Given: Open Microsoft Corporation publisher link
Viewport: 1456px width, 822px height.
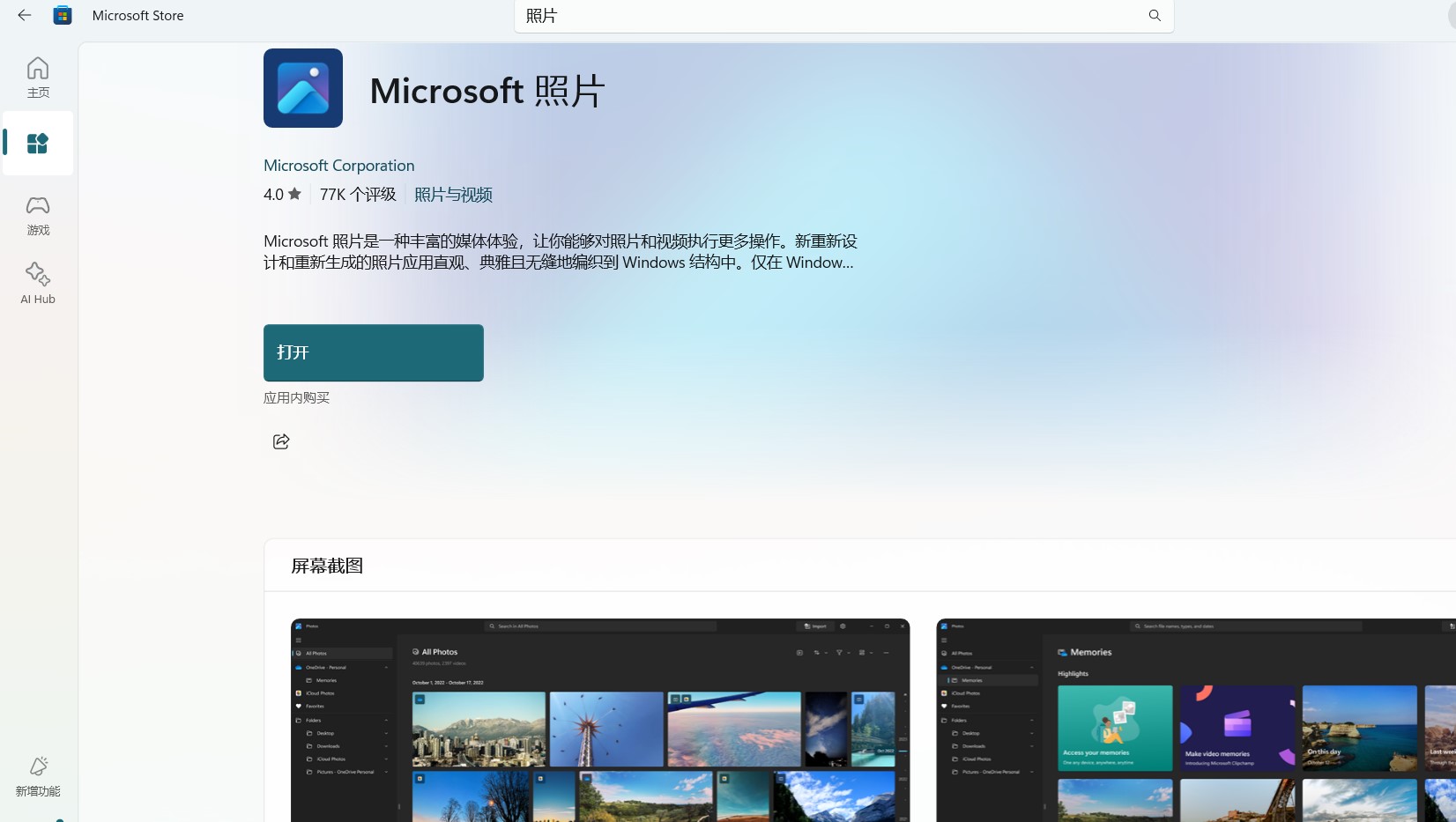Looking at the screenshot, I should (338, 166).
